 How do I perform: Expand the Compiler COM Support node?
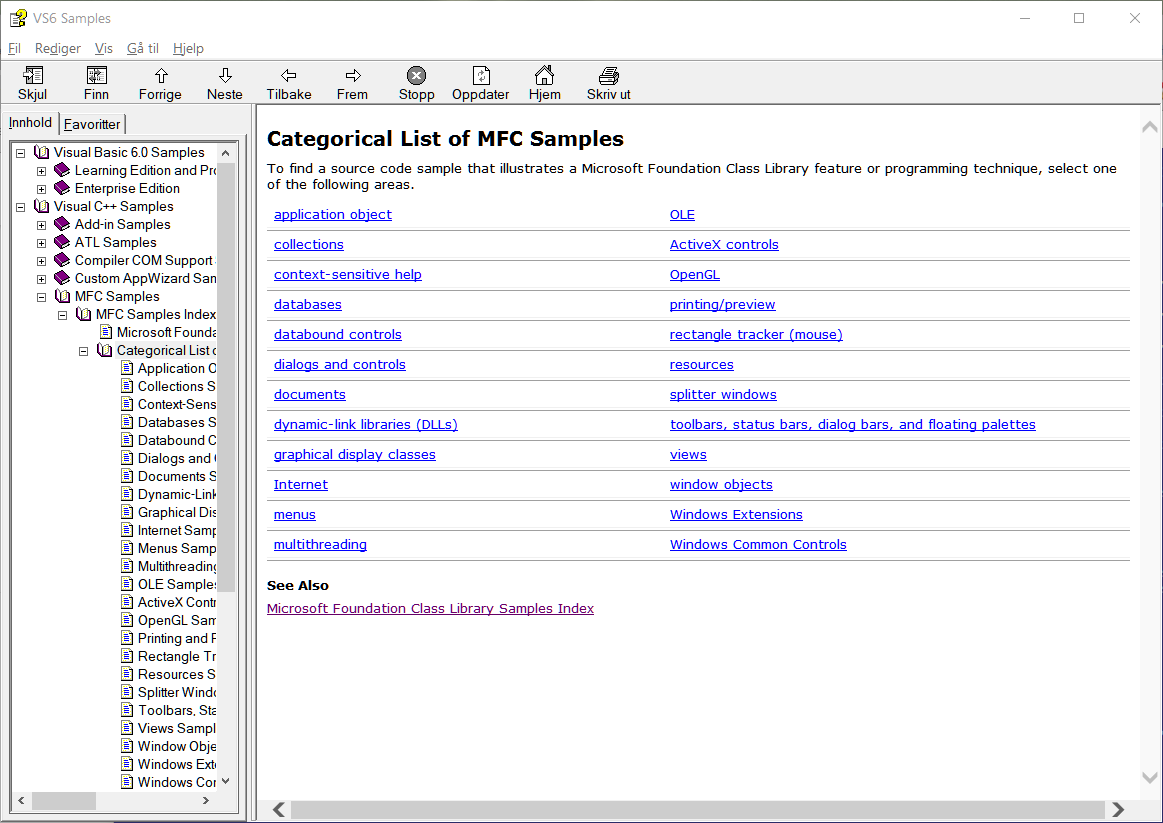click(x=42, y=261)
